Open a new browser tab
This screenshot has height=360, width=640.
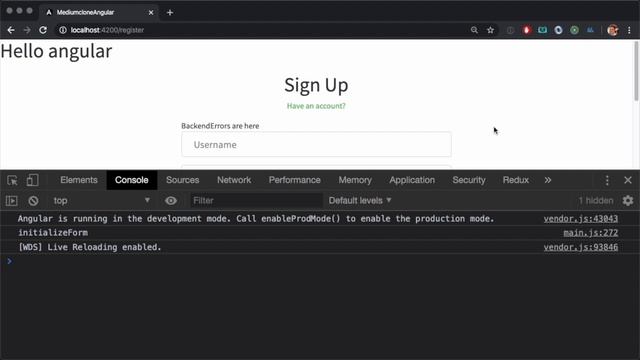tap(170, 13)
